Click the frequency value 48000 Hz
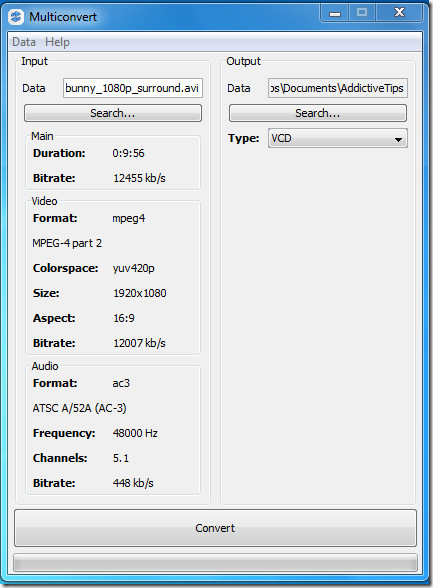Viewport: 433px width, 588px height. point(135,433)
